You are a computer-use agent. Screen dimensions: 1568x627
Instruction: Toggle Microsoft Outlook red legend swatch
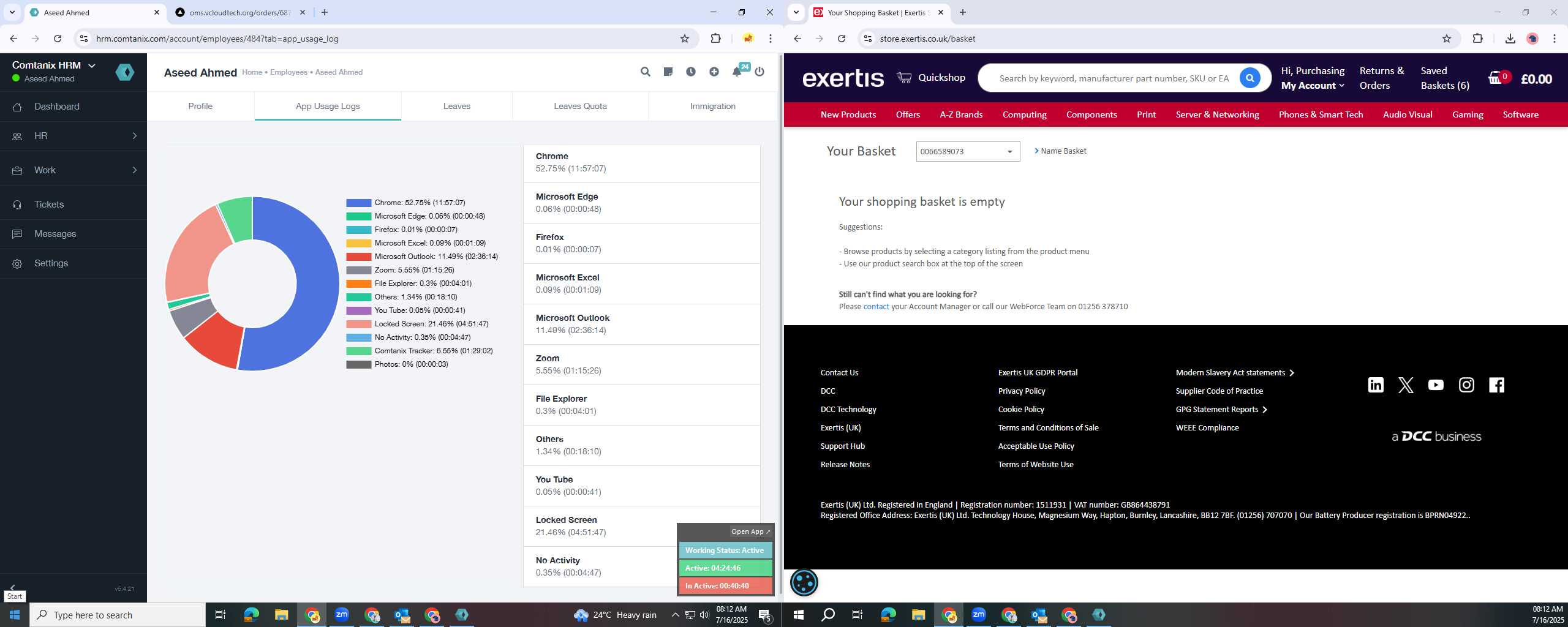click(358, 257)
